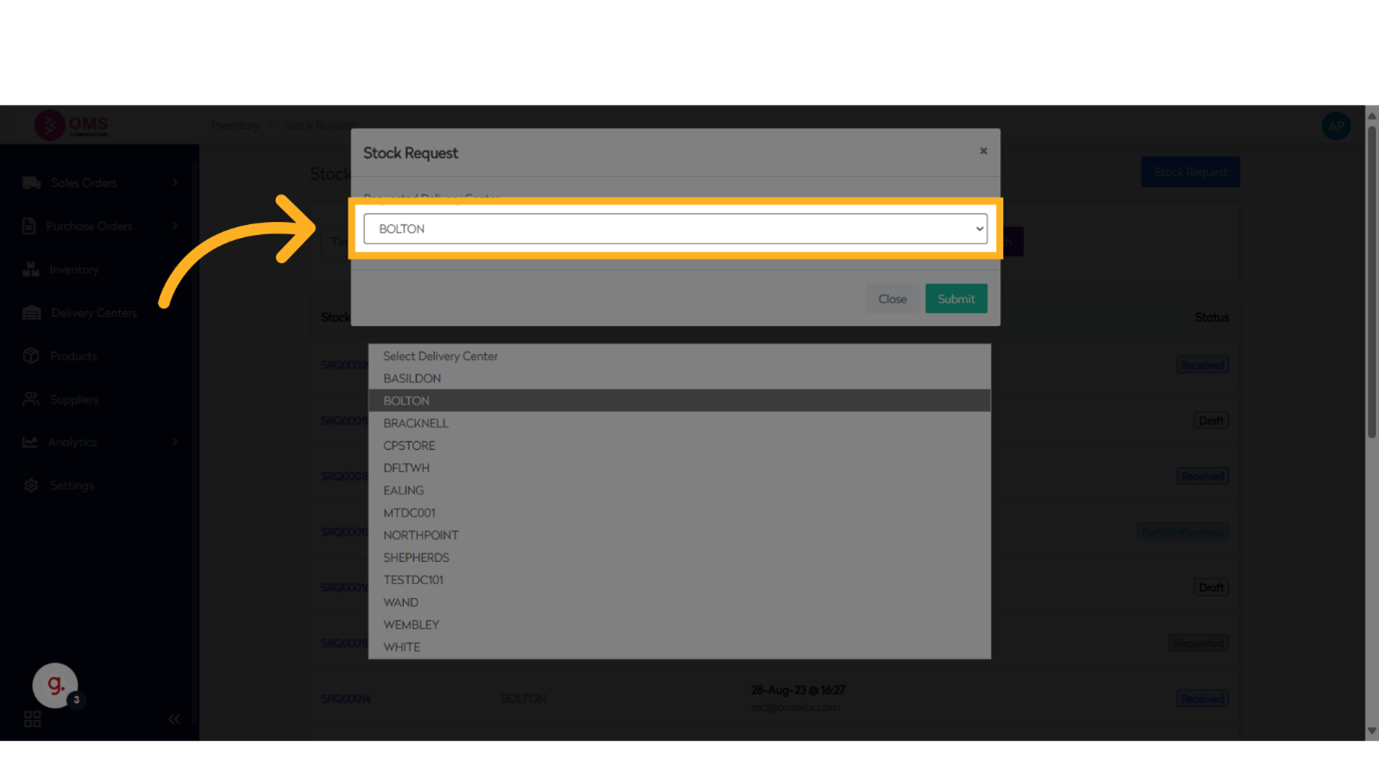
Task: Expand the Sales Orders submenu arrow
Action: click(x=175, y=183)
